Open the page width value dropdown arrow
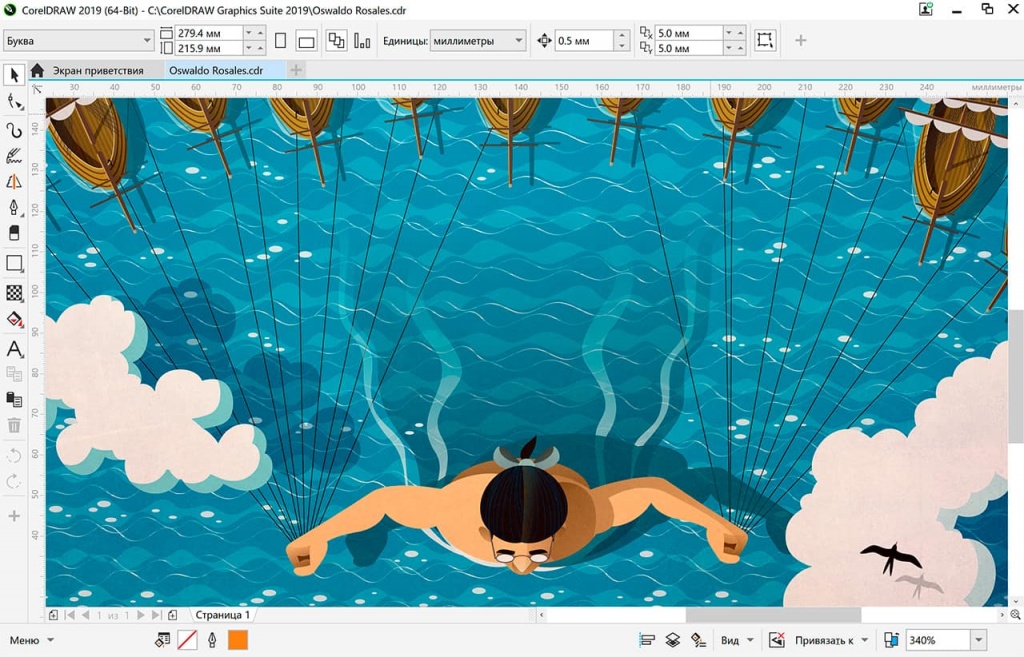This screenshot has height=657, width=1024. pos(248,33)
